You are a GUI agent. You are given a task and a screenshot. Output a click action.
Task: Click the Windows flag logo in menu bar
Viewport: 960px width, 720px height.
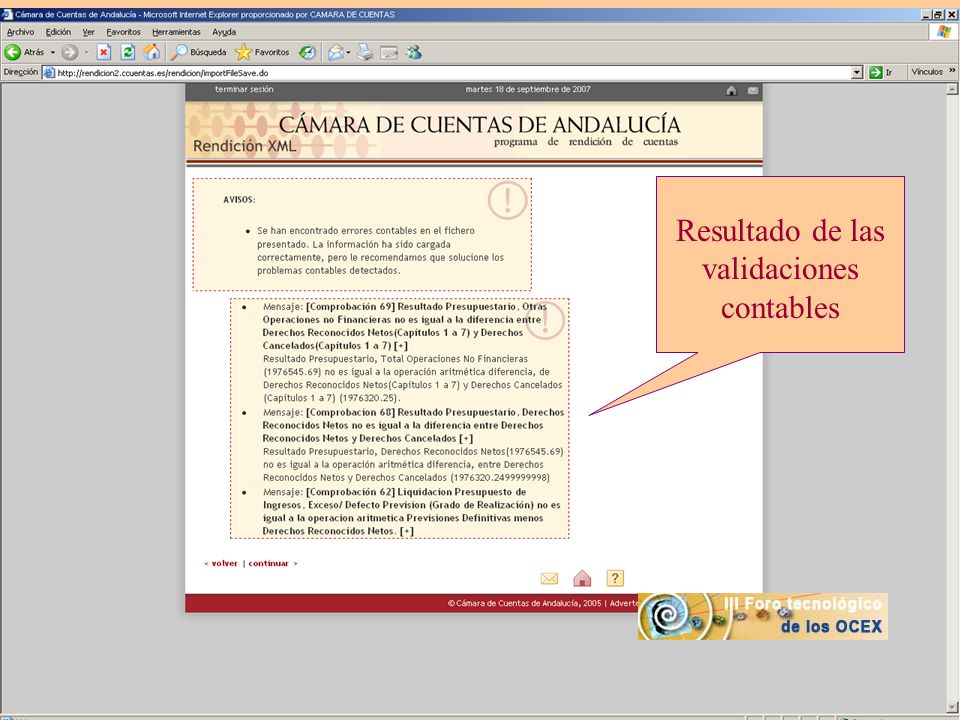point(943,32)
